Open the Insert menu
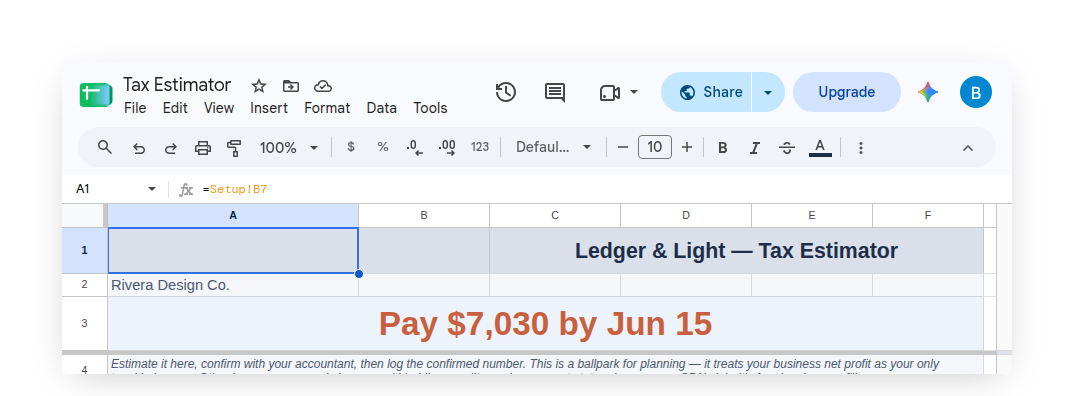The image size is (1074, 396). 268,108
